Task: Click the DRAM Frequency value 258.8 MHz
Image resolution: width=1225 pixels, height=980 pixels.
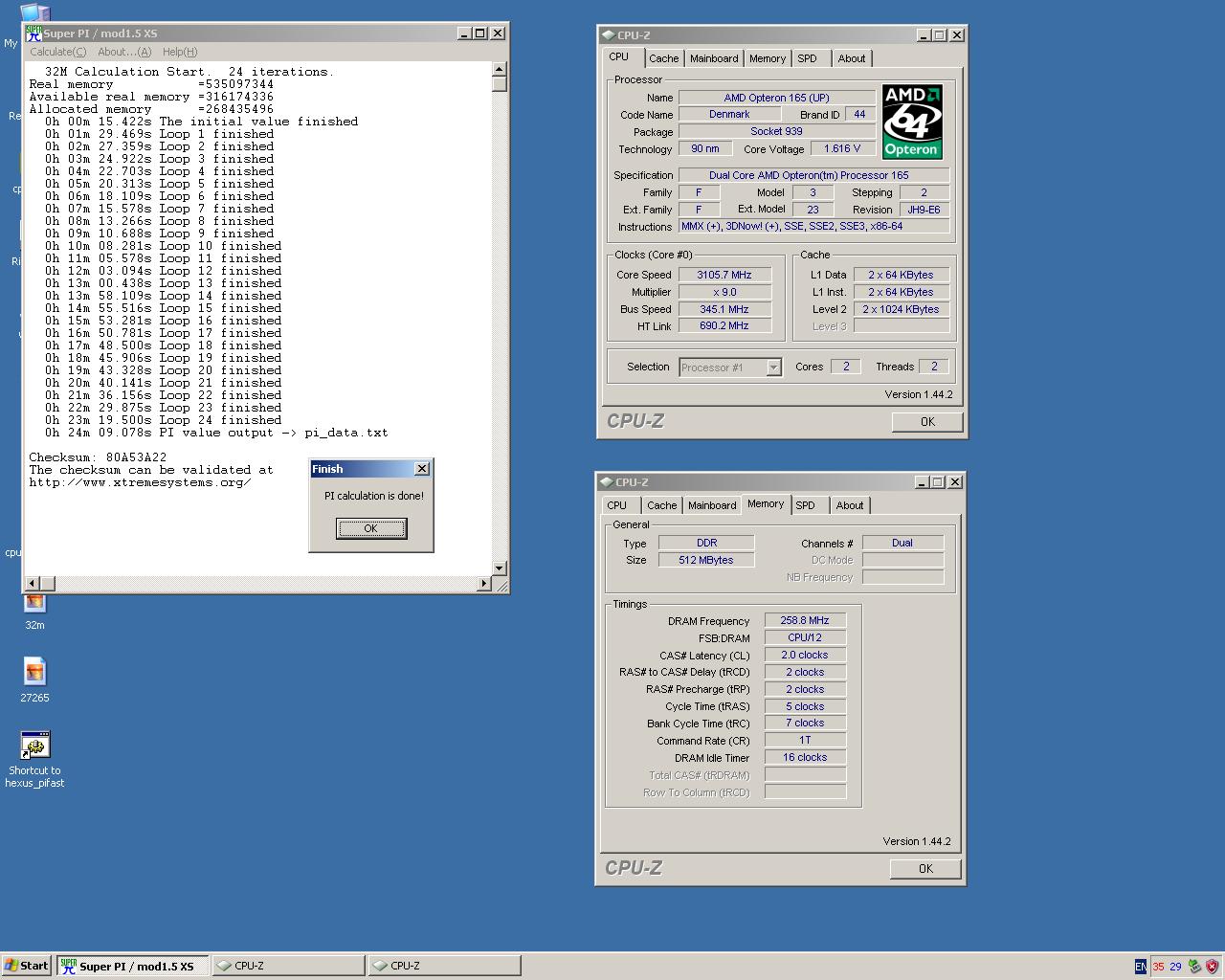Action: [805, 620]
